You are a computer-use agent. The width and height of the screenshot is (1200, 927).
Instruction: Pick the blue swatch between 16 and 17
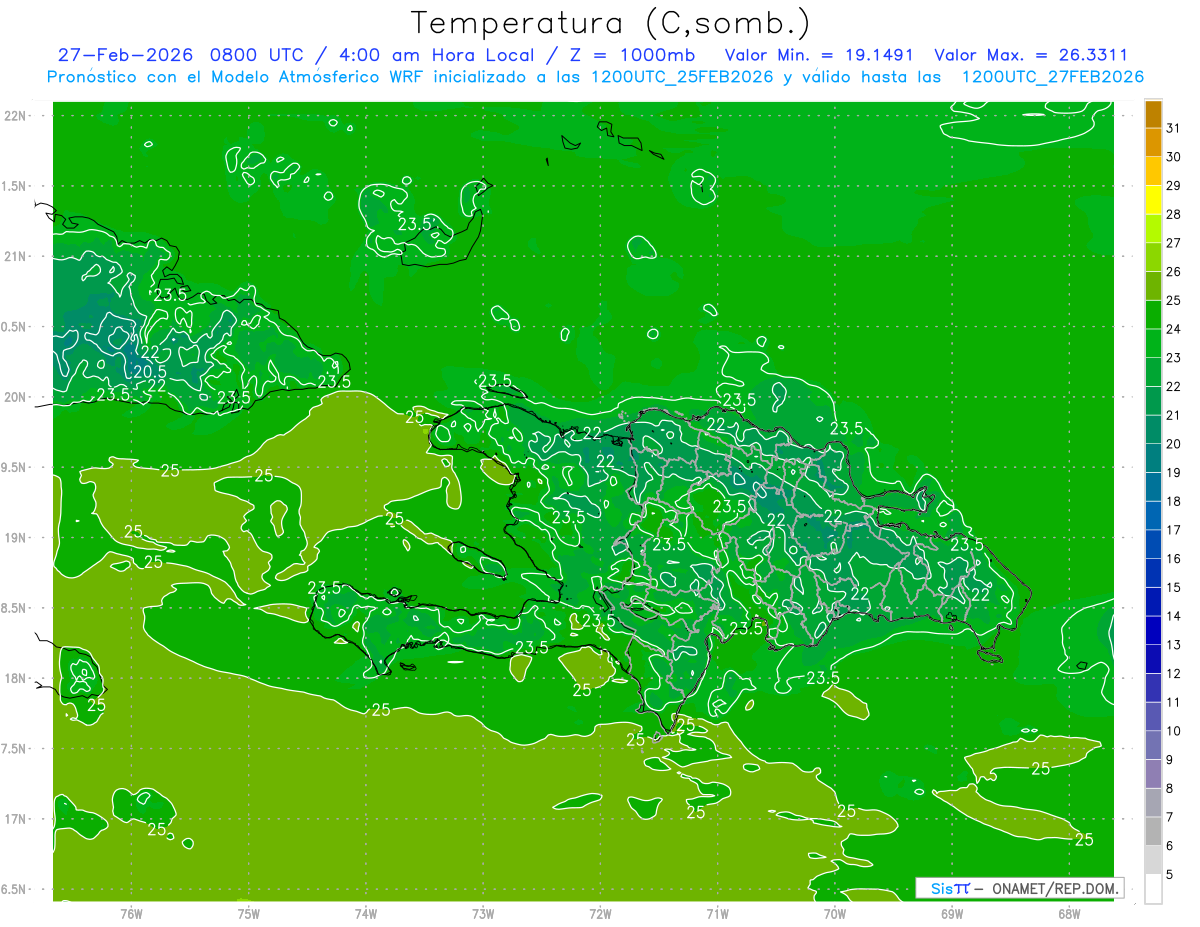1153,544
